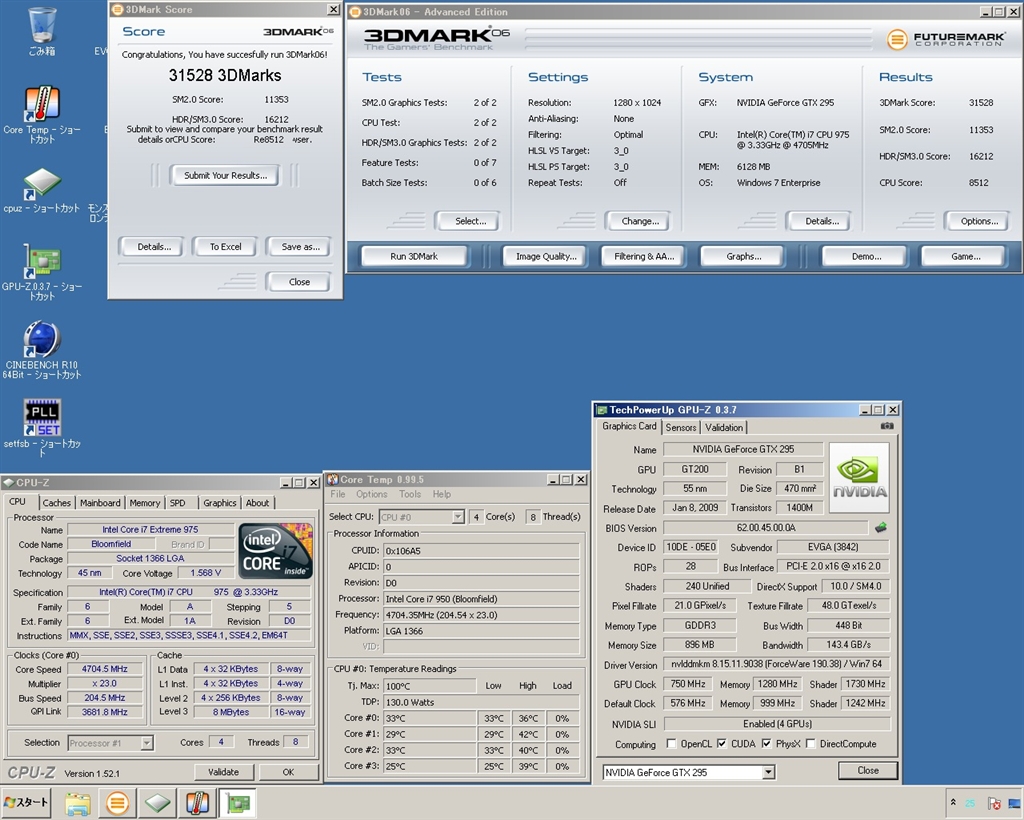Open Windows Explorer from the taskbar
Screen dimensions: 1024x820
click(78, 803)
